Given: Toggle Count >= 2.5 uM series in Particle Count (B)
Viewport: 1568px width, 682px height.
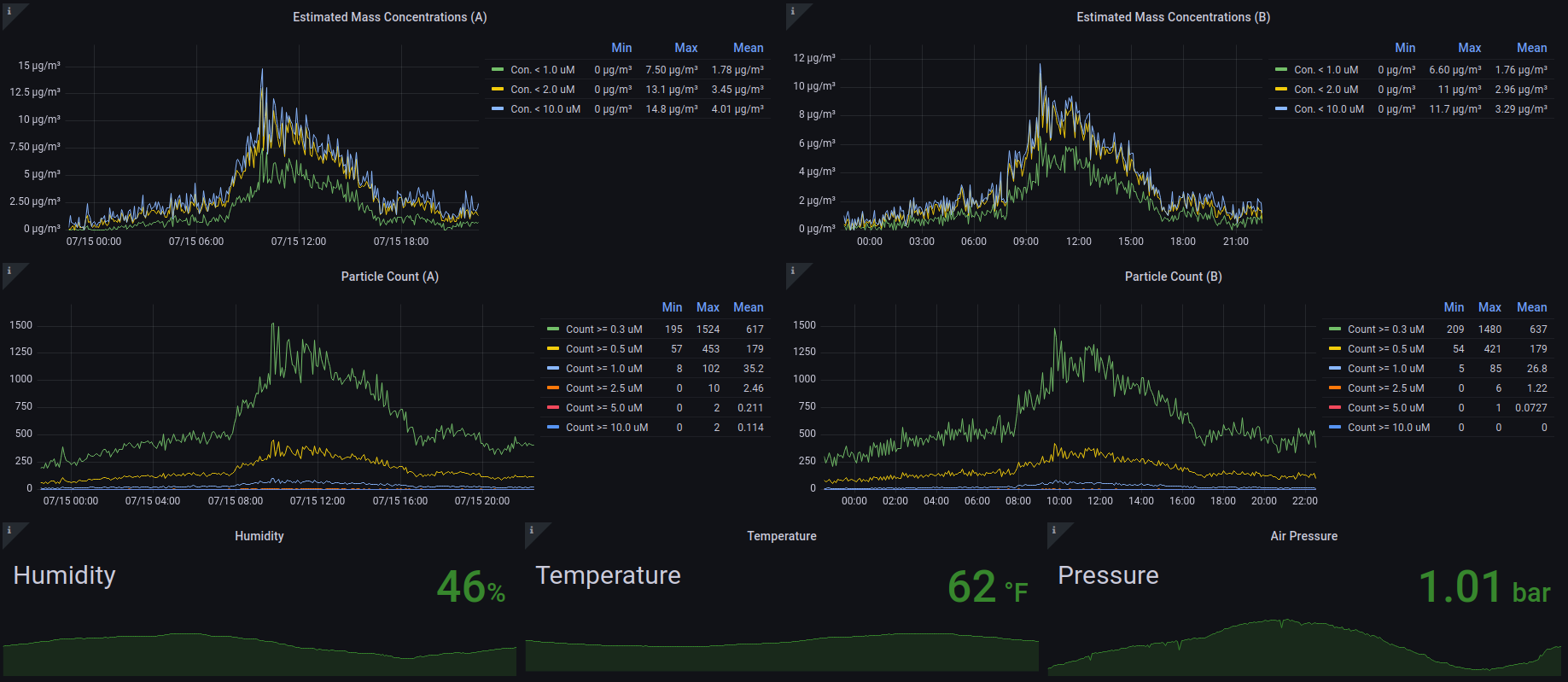Looking at the screenshot, I should (x=1386, y=388).
